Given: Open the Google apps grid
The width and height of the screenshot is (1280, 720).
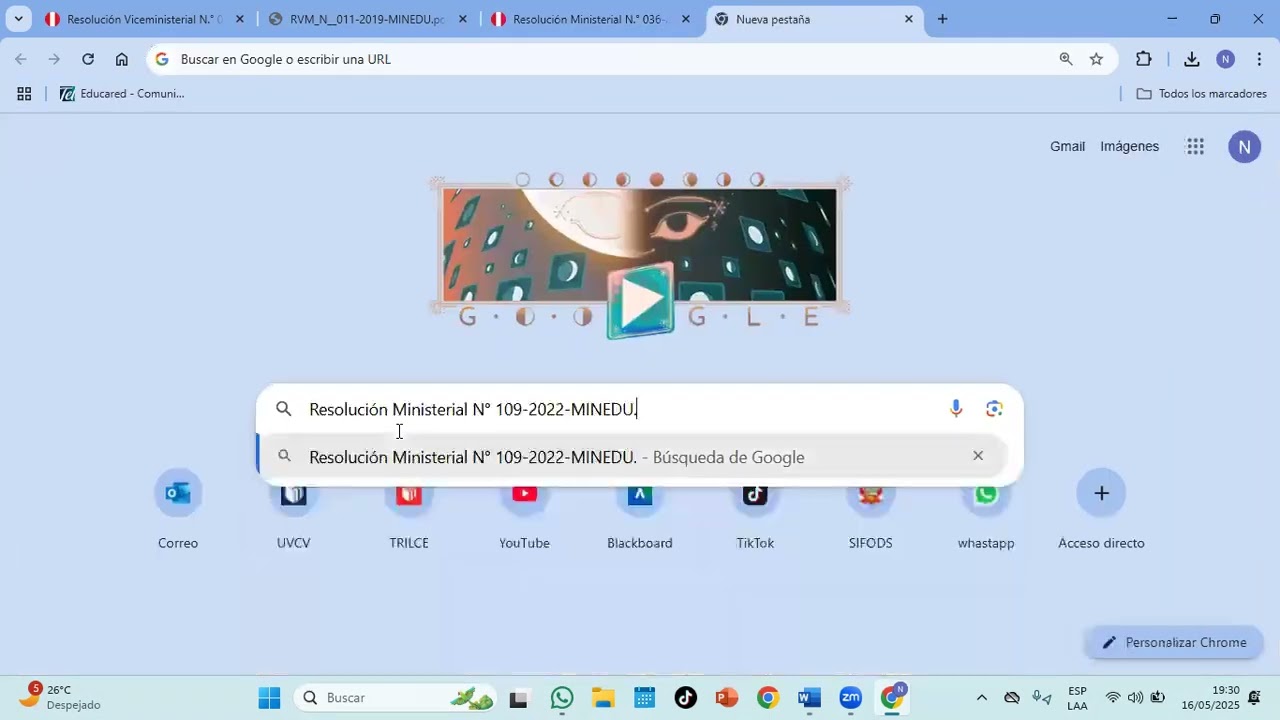Looking at the screenshot, I should pos(1195,147).
